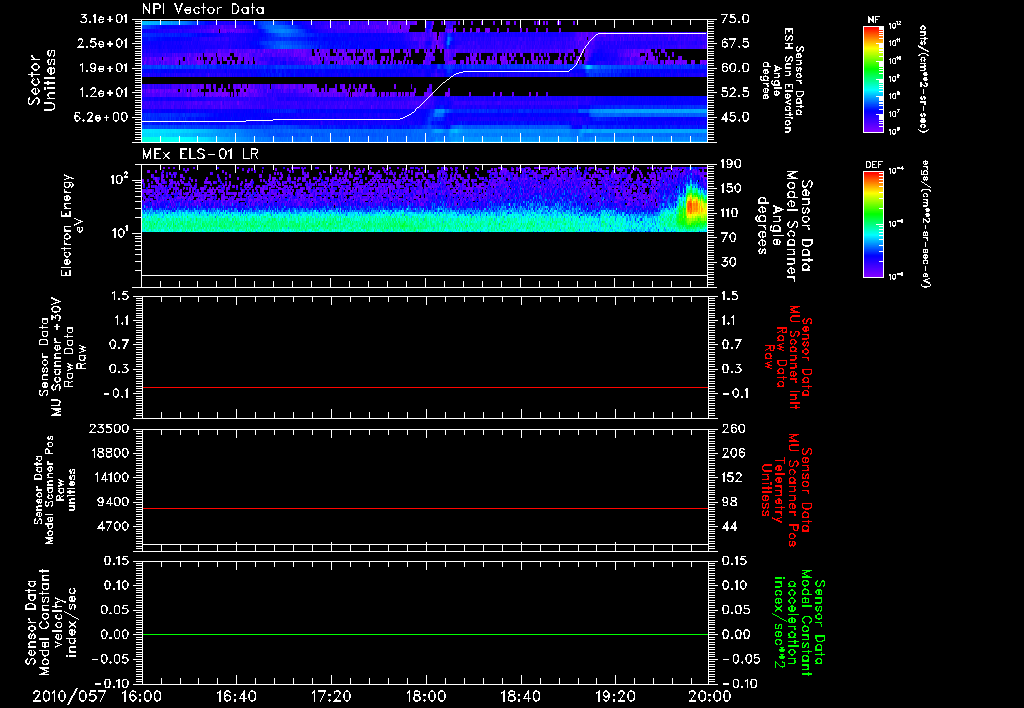Click the 260 telemetry tick value

pyautogui.click(x=733, y=428)
